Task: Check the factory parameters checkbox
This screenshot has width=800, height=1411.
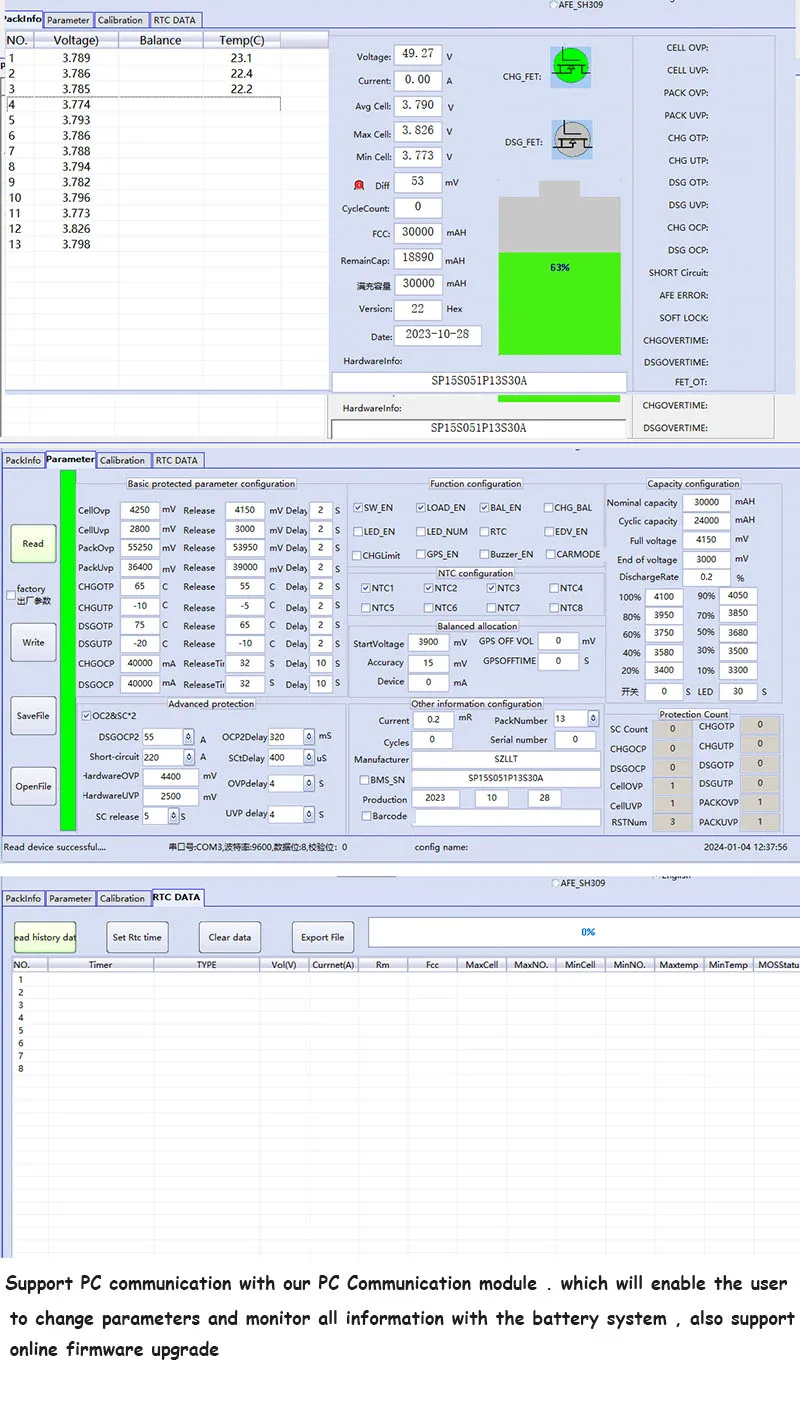Action: coord(11,595)
